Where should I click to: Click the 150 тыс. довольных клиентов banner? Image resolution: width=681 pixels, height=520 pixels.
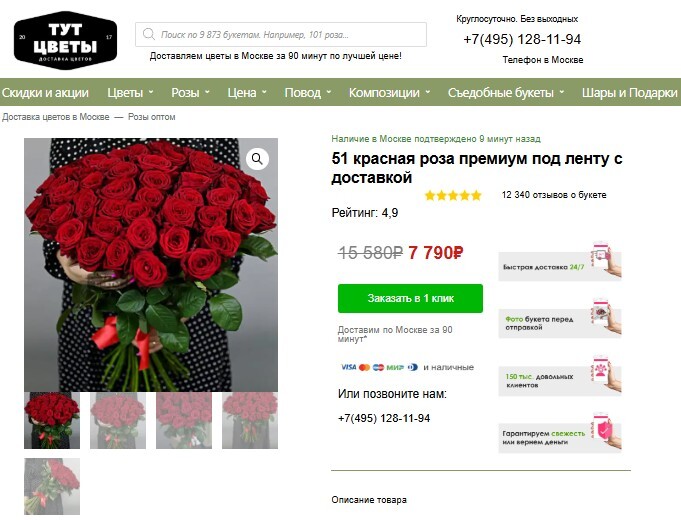(560, 376)
